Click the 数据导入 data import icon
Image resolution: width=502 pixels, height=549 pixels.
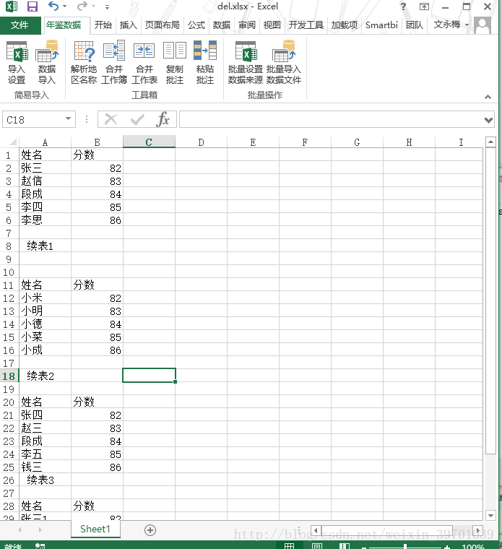click(47, 62)
